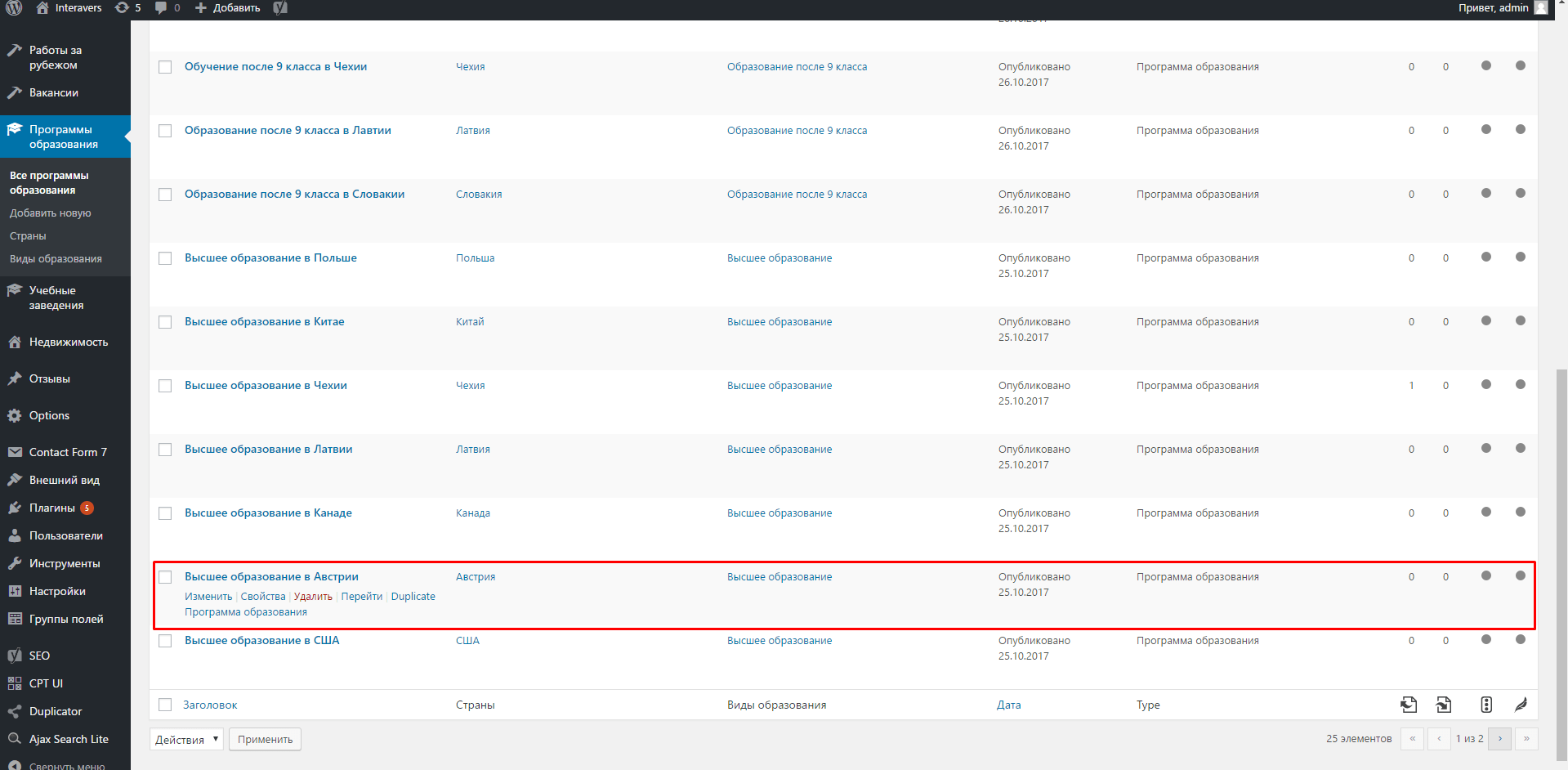This screenshot has width=1568, height=770.
Task: Click the Применить button
Action: [265, 739]
